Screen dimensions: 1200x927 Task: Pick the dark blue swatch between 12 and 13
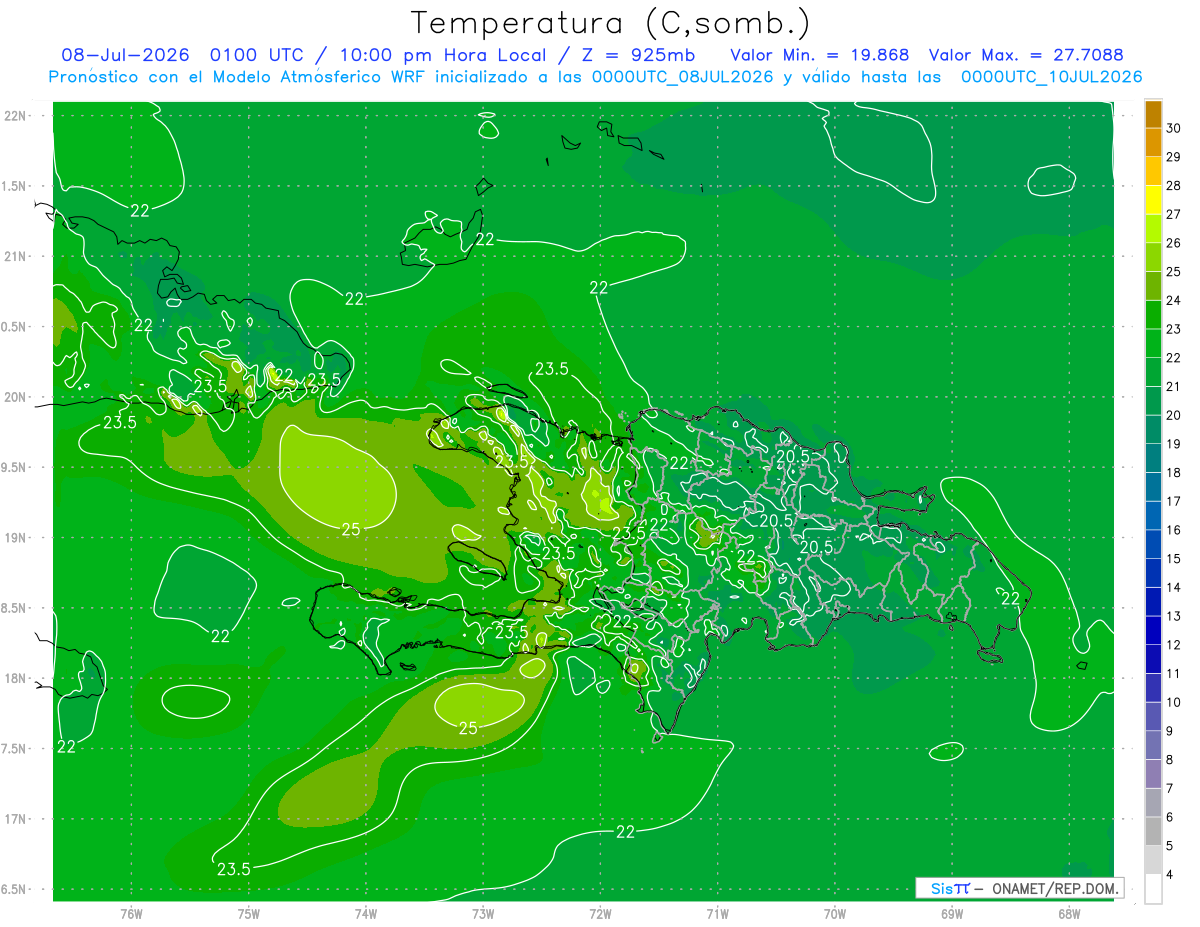(x=1153, y=631)
